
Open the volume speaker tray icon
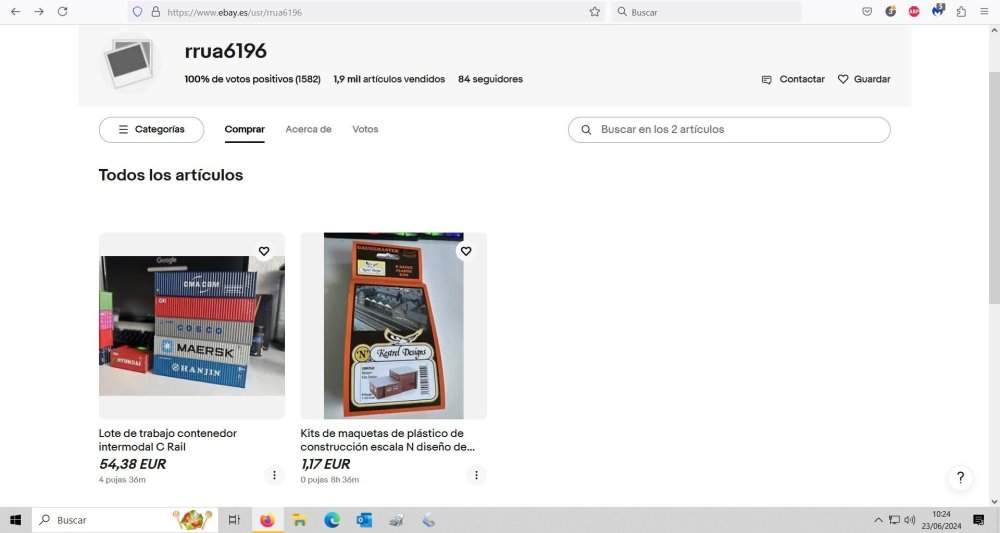(910, 520)
